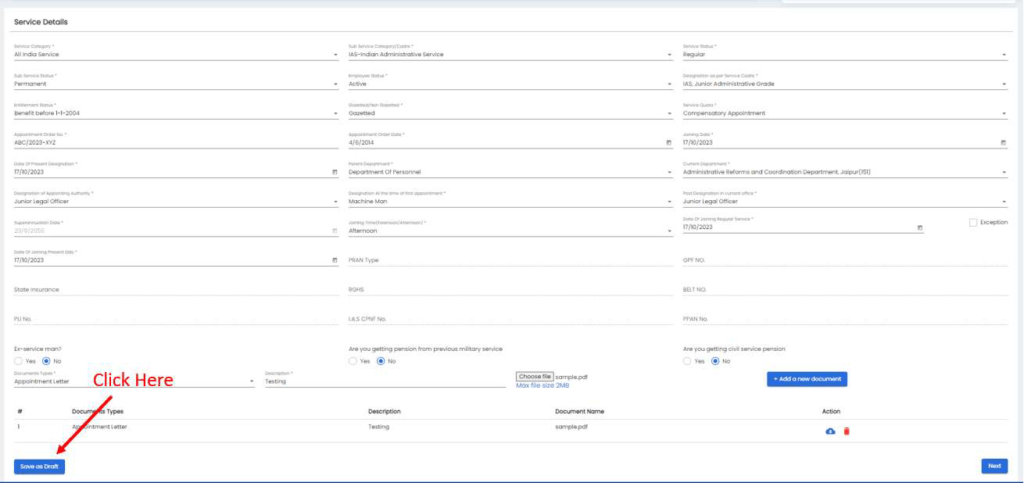Click the GPF NO. field
This screenshot has width=1024, height=483.
844,260
